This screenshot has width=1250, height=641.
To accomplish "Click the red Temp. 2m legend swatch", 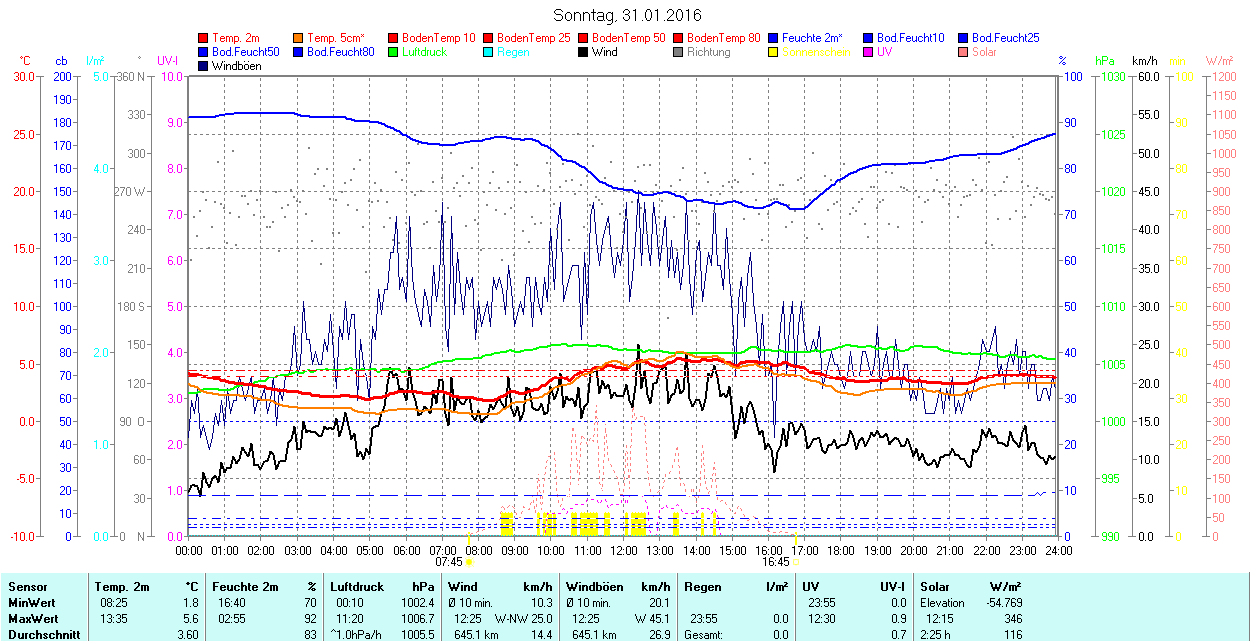I will (x=204, y=38).
